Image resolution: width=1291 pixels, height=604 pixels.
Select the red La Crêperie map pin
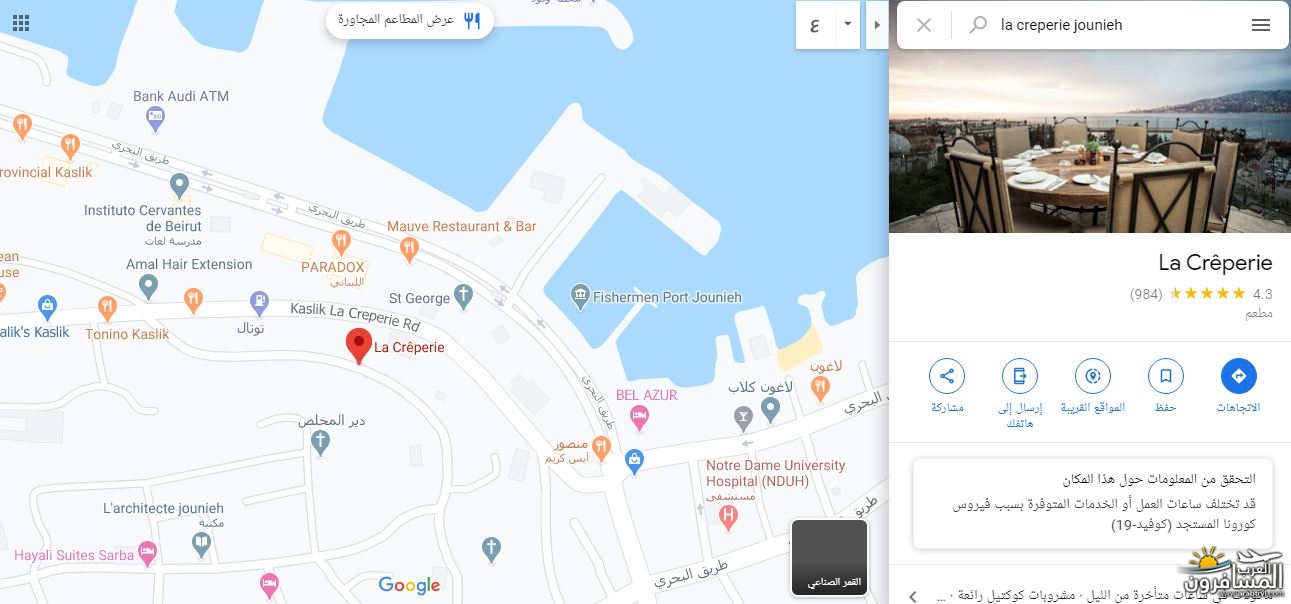[359, 346]
